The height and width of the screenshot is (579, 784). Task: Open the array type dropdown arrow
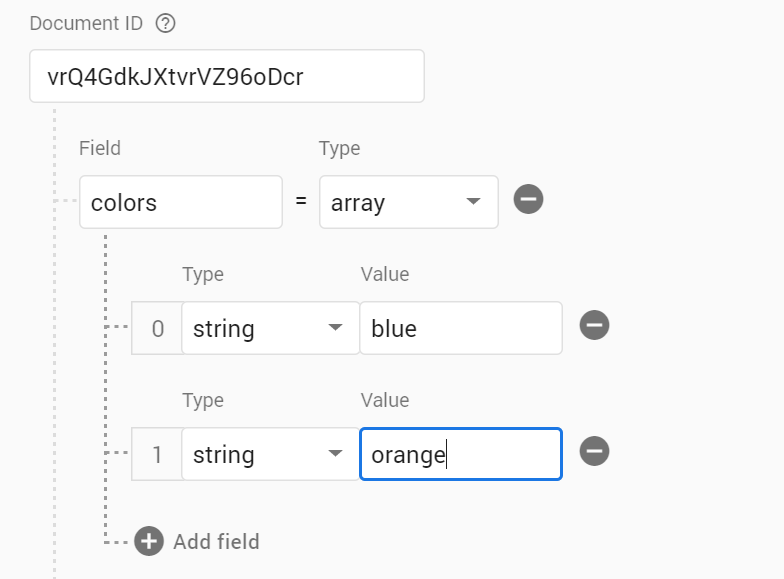(x=473, y=202)
